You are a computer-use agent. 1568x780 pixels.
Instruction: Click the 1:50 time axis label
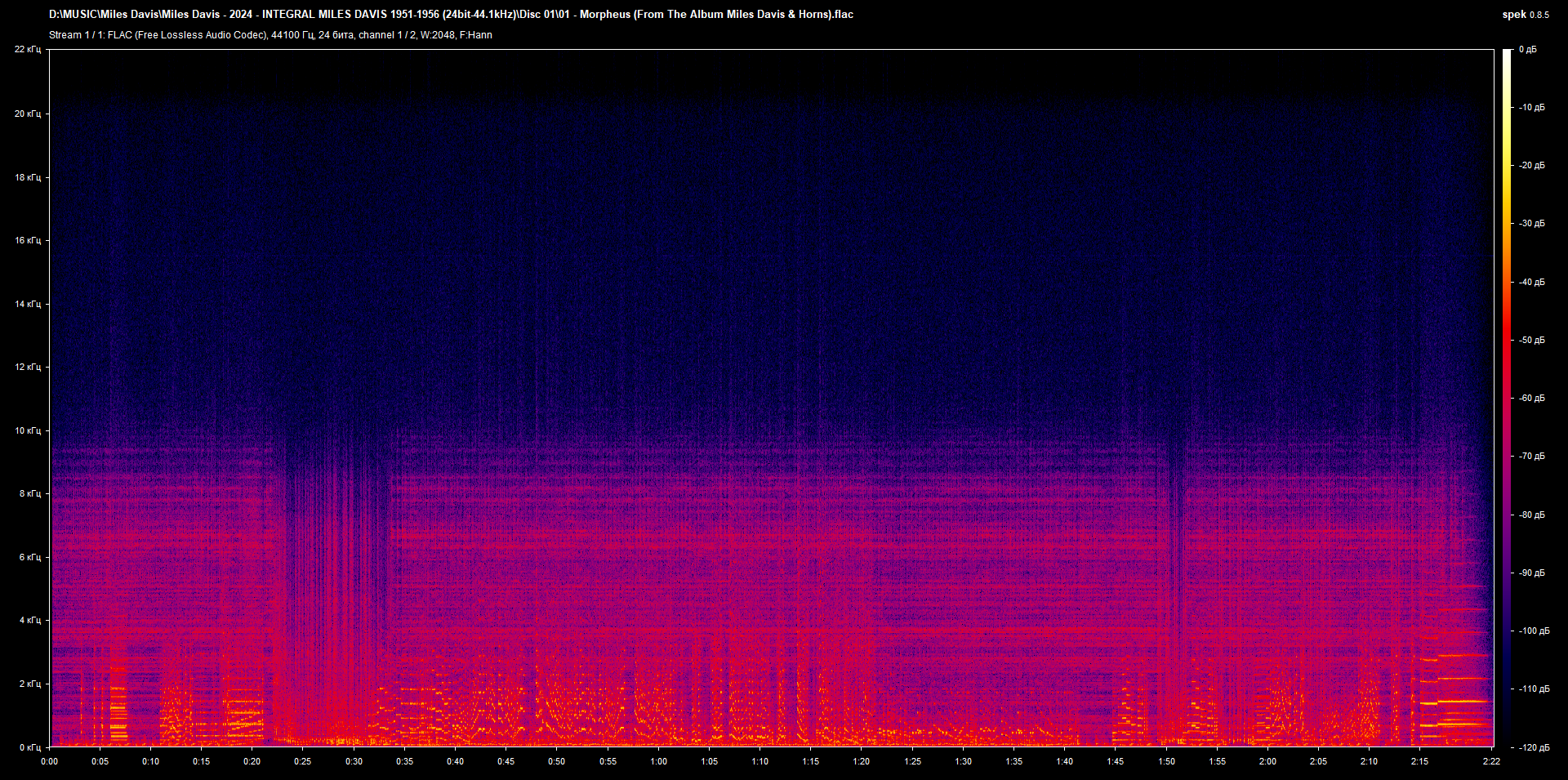(1166, 761)
